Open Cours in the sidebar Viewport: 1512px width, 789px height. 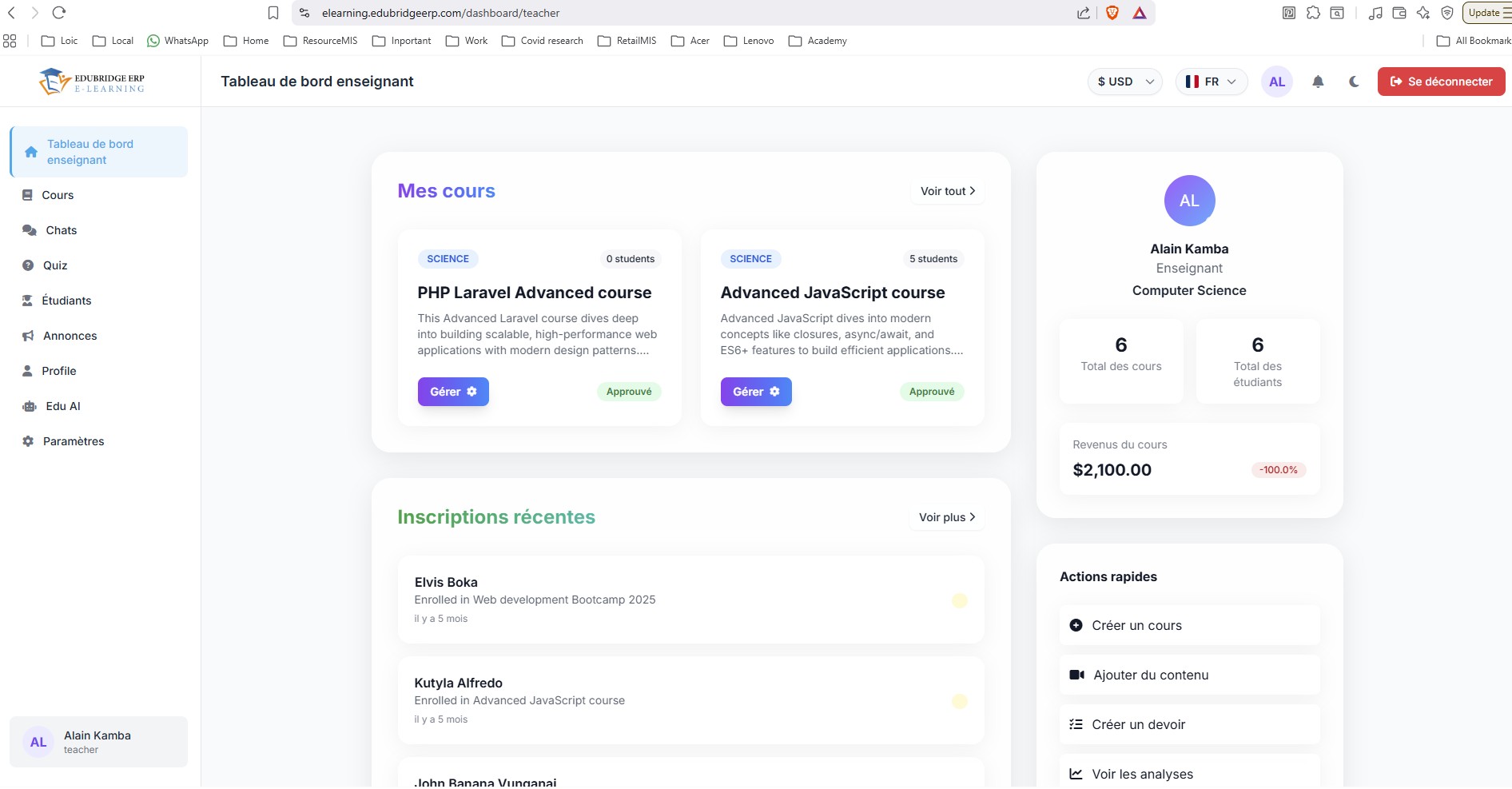58,195
